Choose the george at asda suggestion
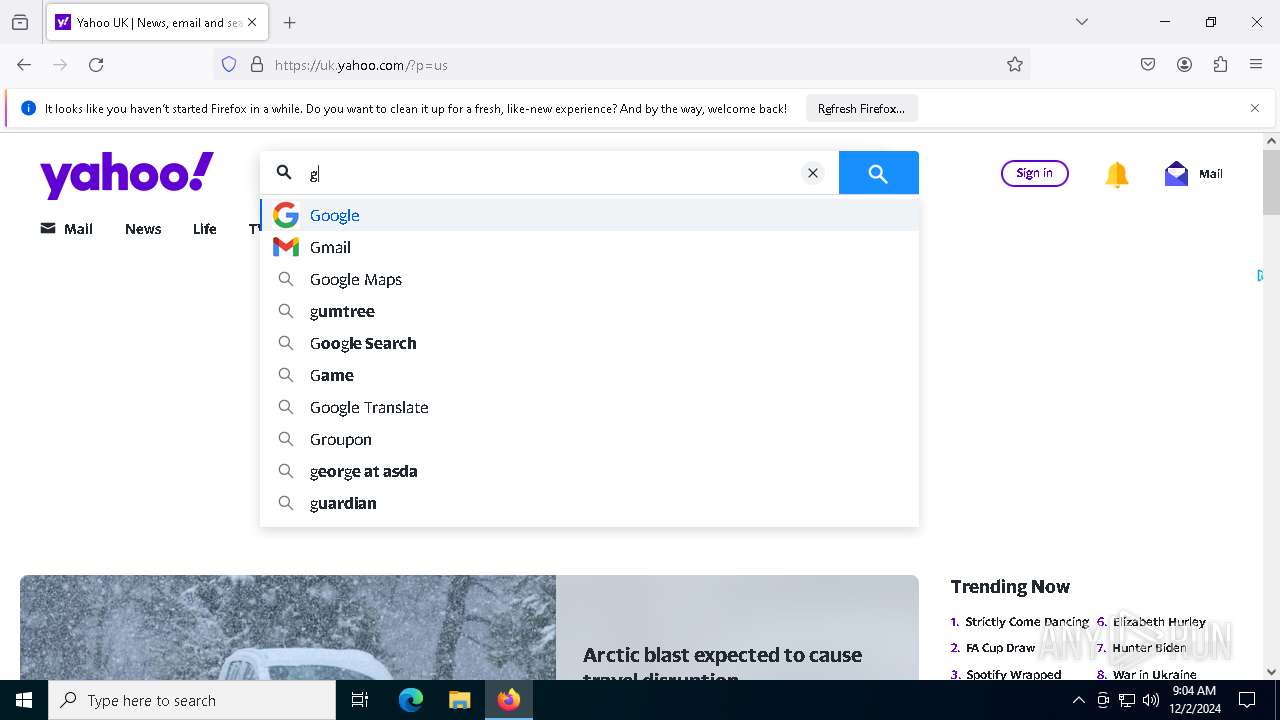Screen dimensions: 1280x720 [x=590, y=471]
